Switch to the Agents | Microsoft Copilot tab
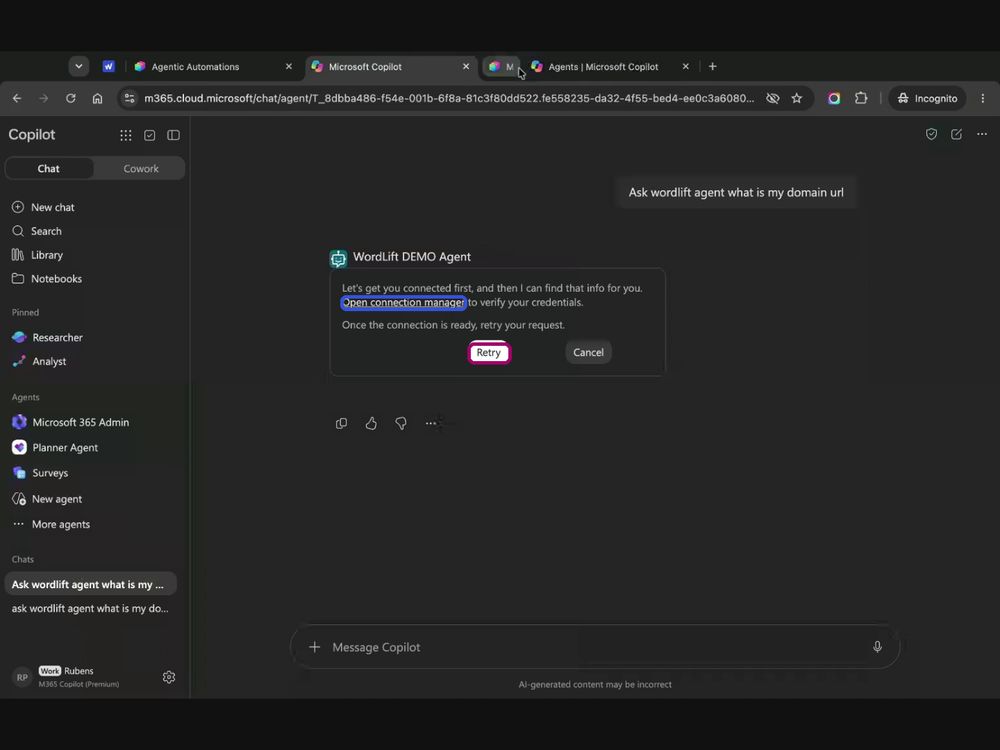Screen dimensions: 1000x750 (603, 66)
